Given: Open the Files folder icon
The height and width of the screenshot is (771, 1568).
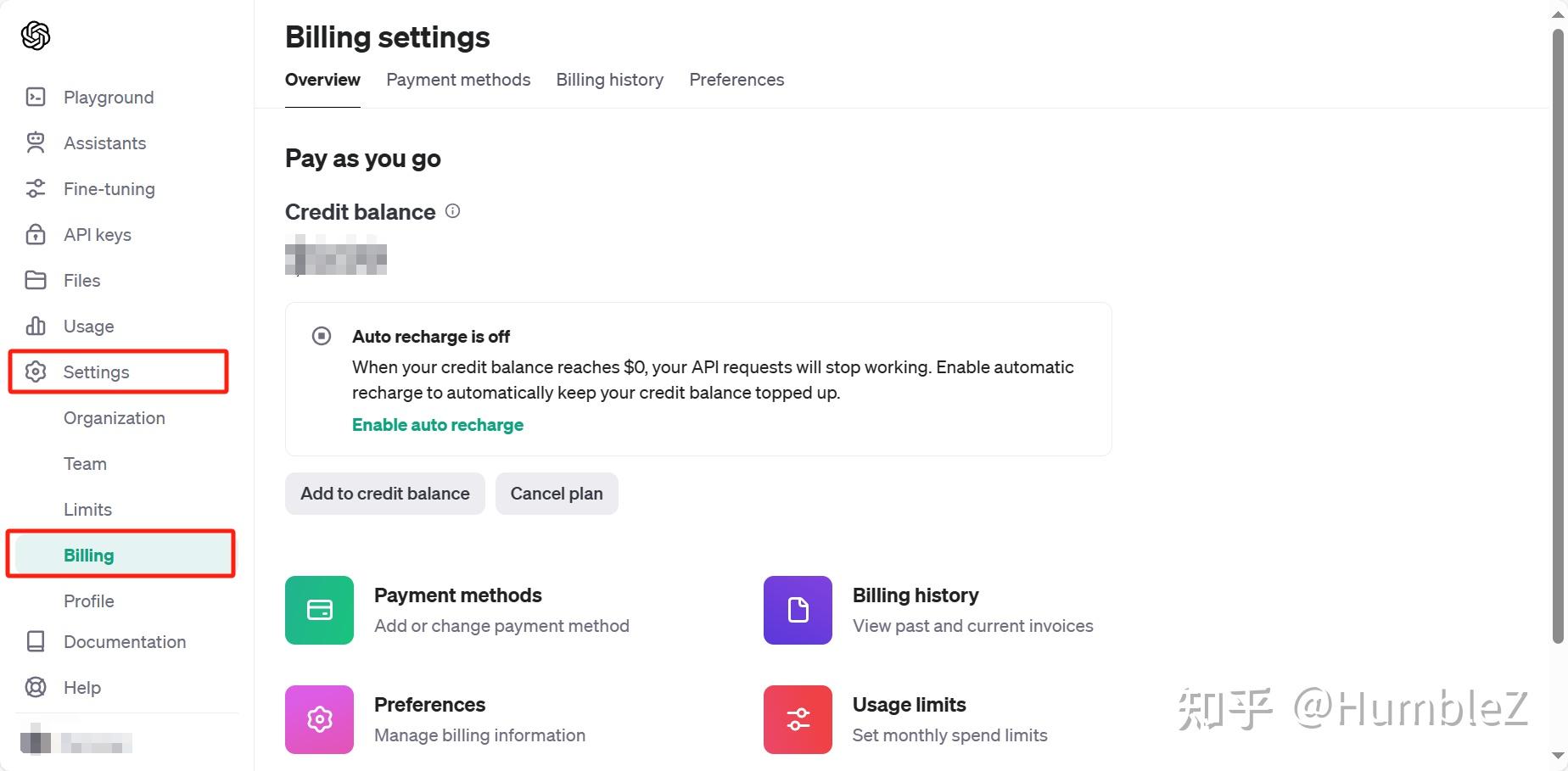Looking at the screenshot, I should tap(36, 281).
